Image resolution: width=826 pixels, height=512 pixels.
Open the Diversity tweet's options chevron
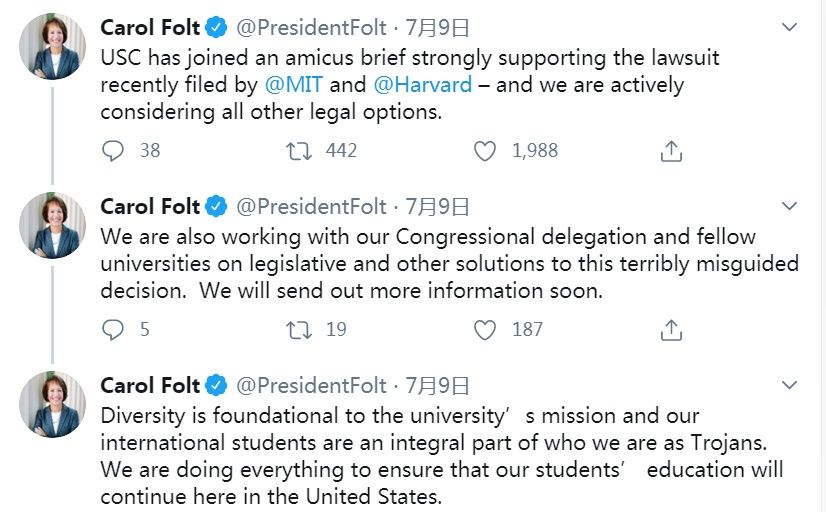pyautogui.click(x=789, y=385)
